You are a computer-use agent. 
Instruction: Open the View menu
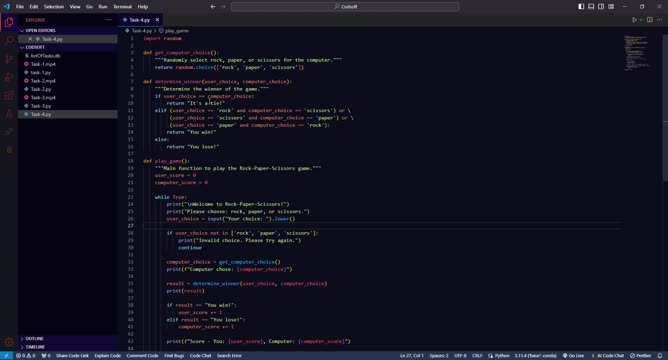tap(75, 6)
